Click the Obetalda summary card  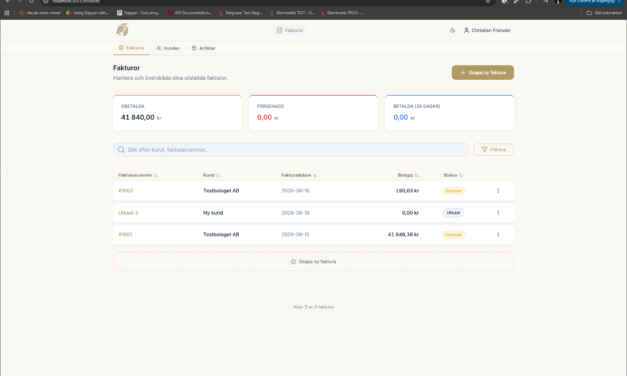point(177,112)
